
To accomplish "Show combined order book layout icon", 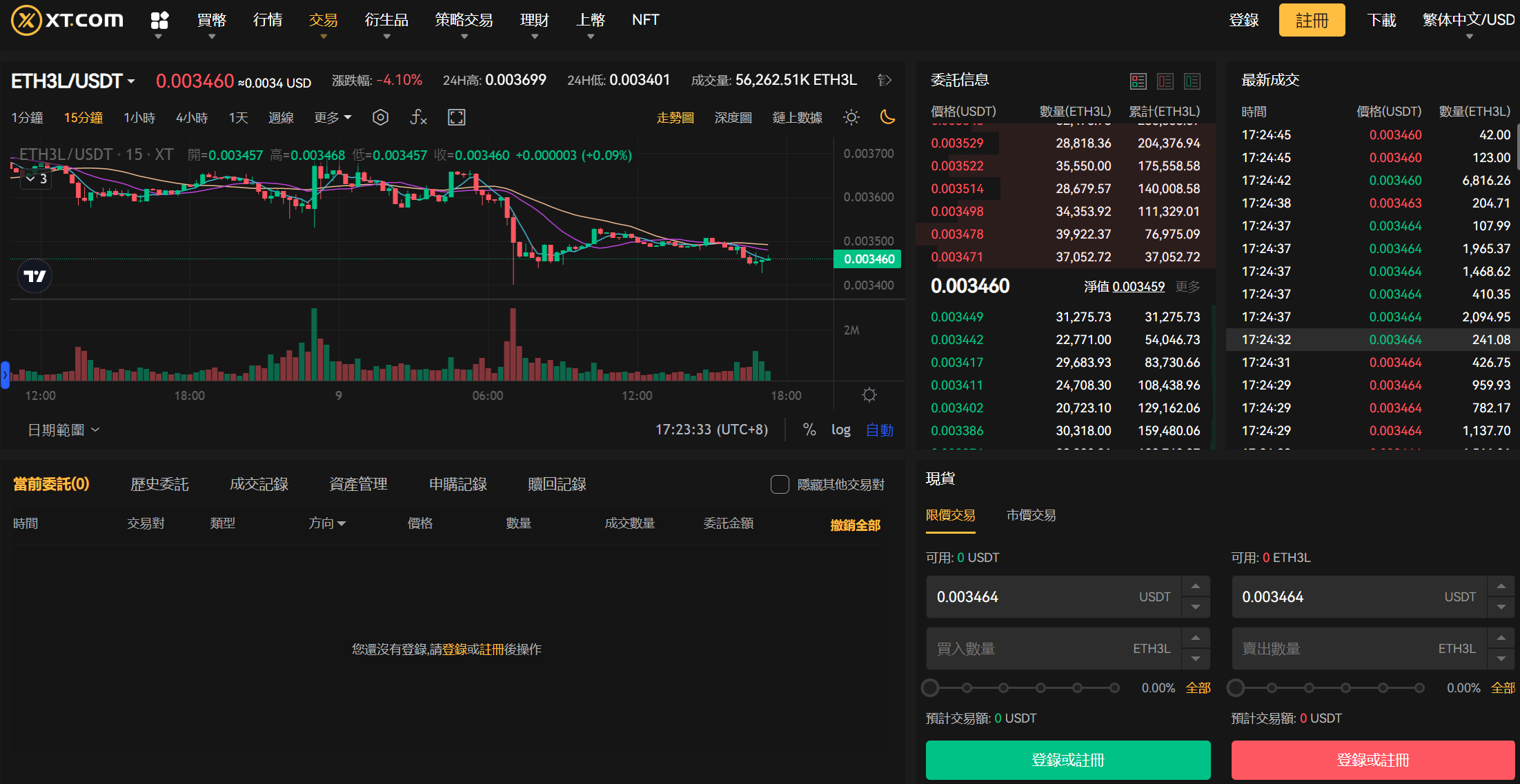I will point(1138,81).
